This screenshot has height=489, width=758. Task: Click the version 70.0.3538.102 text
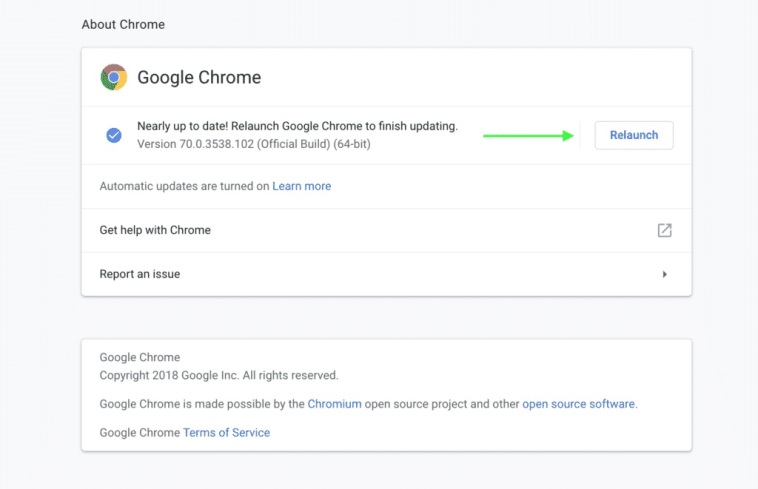254,144
